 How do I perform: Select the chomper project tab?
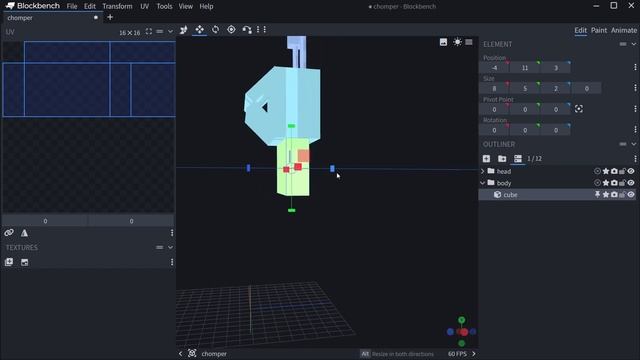(x=52, y=18)
